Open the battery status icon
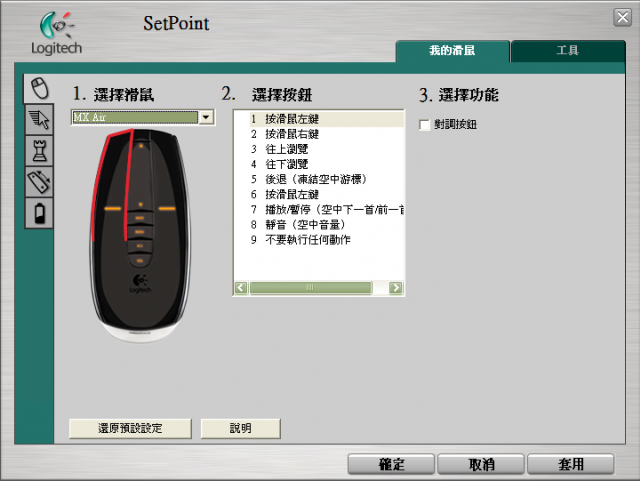Viewport: 640px width, 481px height. coord(39,213)
